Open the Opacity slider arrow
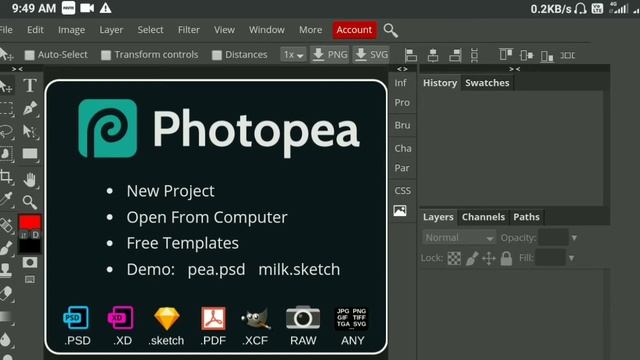Viewport: 640px width, 360px height. 574,238
